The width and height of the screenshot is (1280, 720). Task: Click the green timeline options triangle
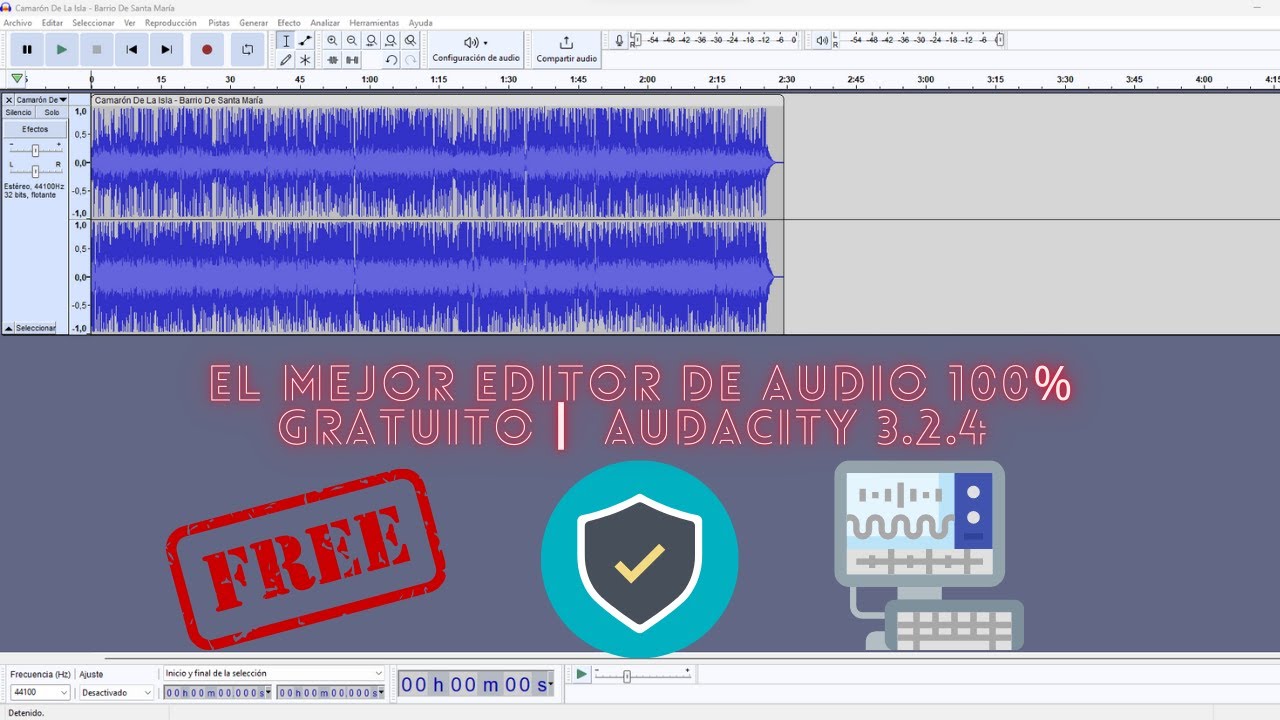17,79
